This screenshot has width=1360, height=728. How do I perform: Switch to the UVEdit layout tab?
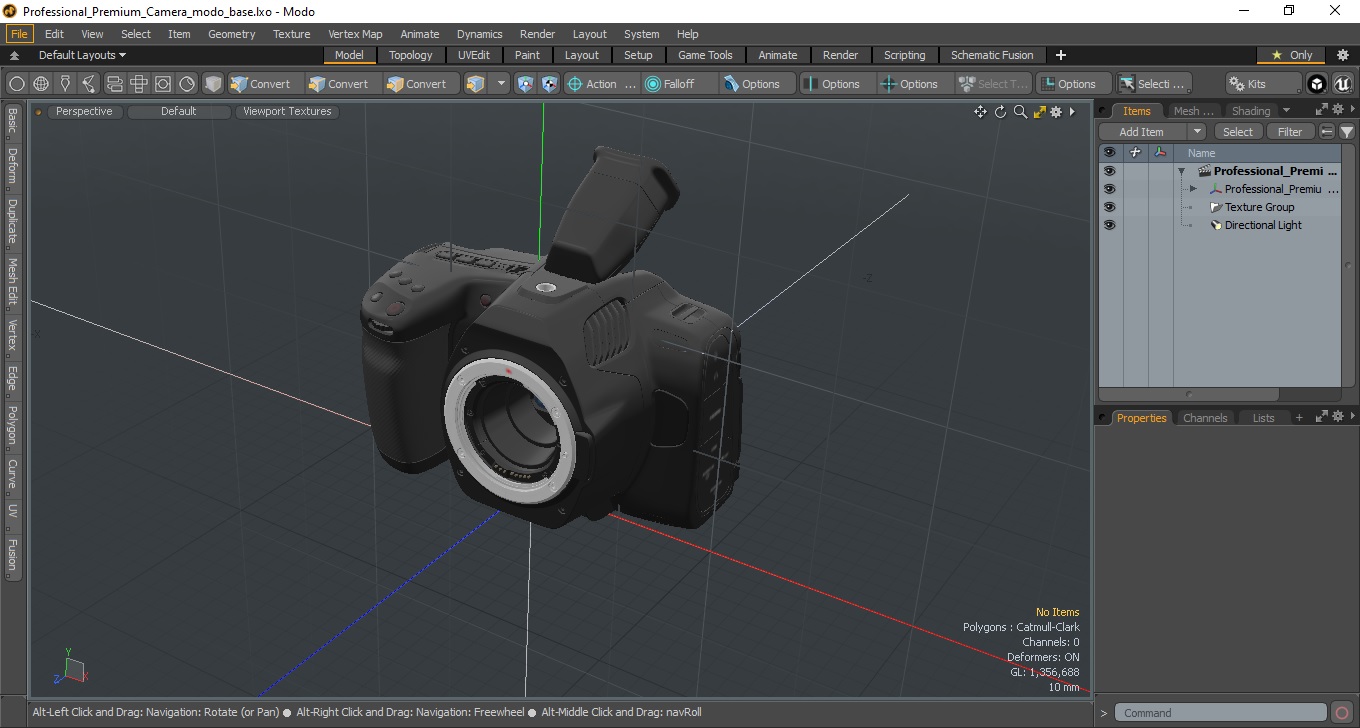click(x=474, y=55)
